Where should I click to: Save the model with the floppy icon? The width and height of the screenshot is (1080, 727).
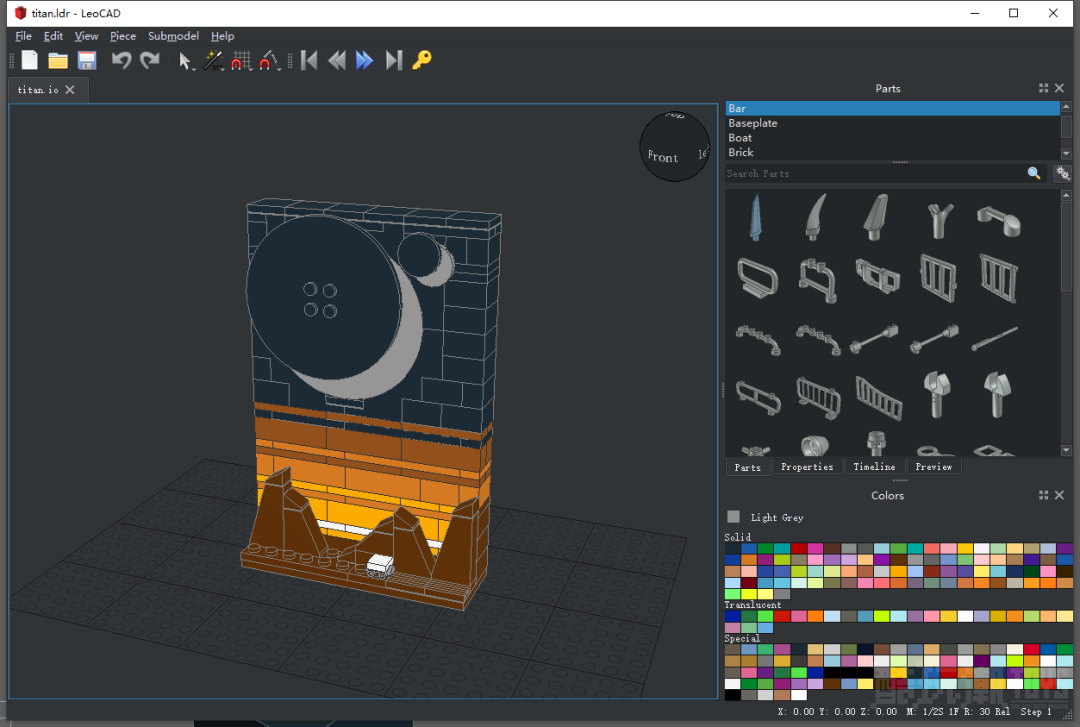click(87, 61)
